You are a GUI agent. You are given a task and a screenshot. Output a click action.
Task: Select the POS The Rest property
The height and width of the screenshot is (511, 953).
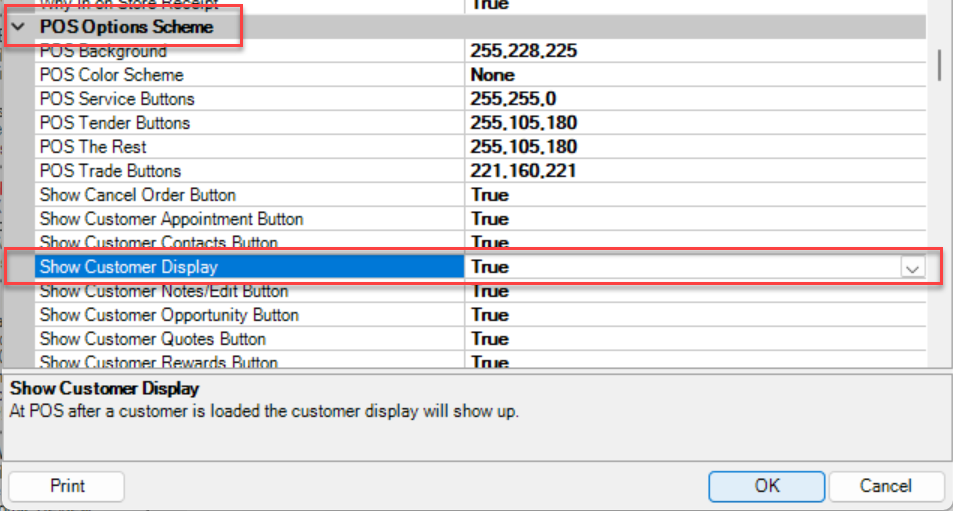pyautogui.click(x=86, y=147)
